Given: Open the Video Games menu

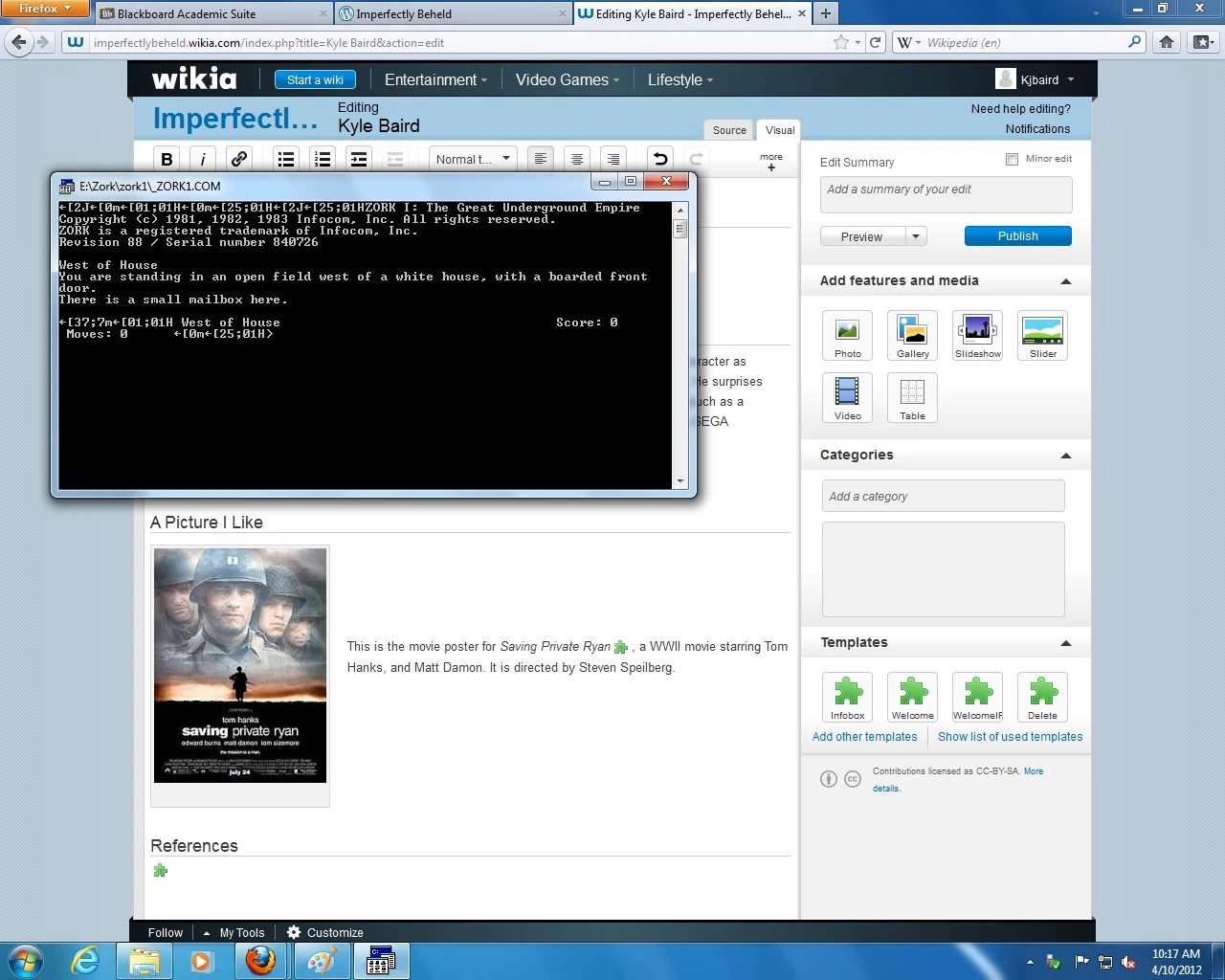Looking at the screenshot, I should (568, 80).
